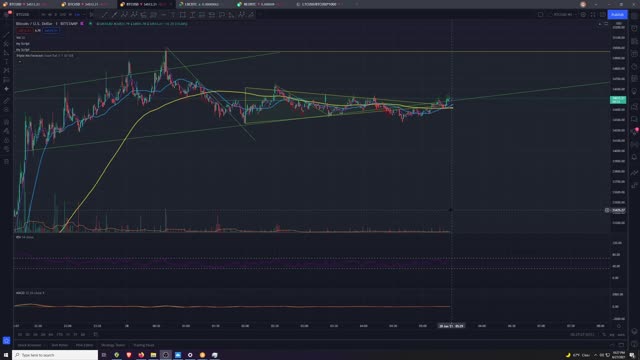The image size is (640, 360).
Task: Click the blue Buy price button
Action: (x=51, y=31)
